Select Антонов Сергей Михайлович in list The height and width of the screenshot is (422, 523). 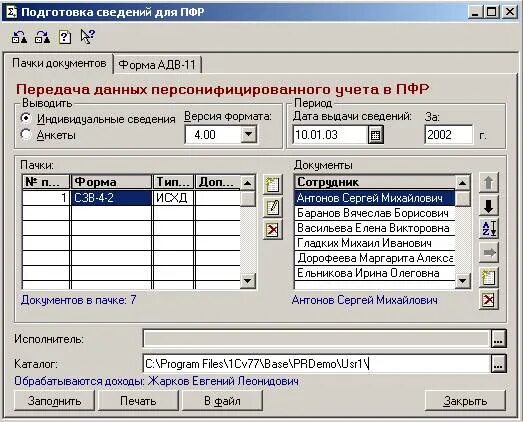(375, 198)
